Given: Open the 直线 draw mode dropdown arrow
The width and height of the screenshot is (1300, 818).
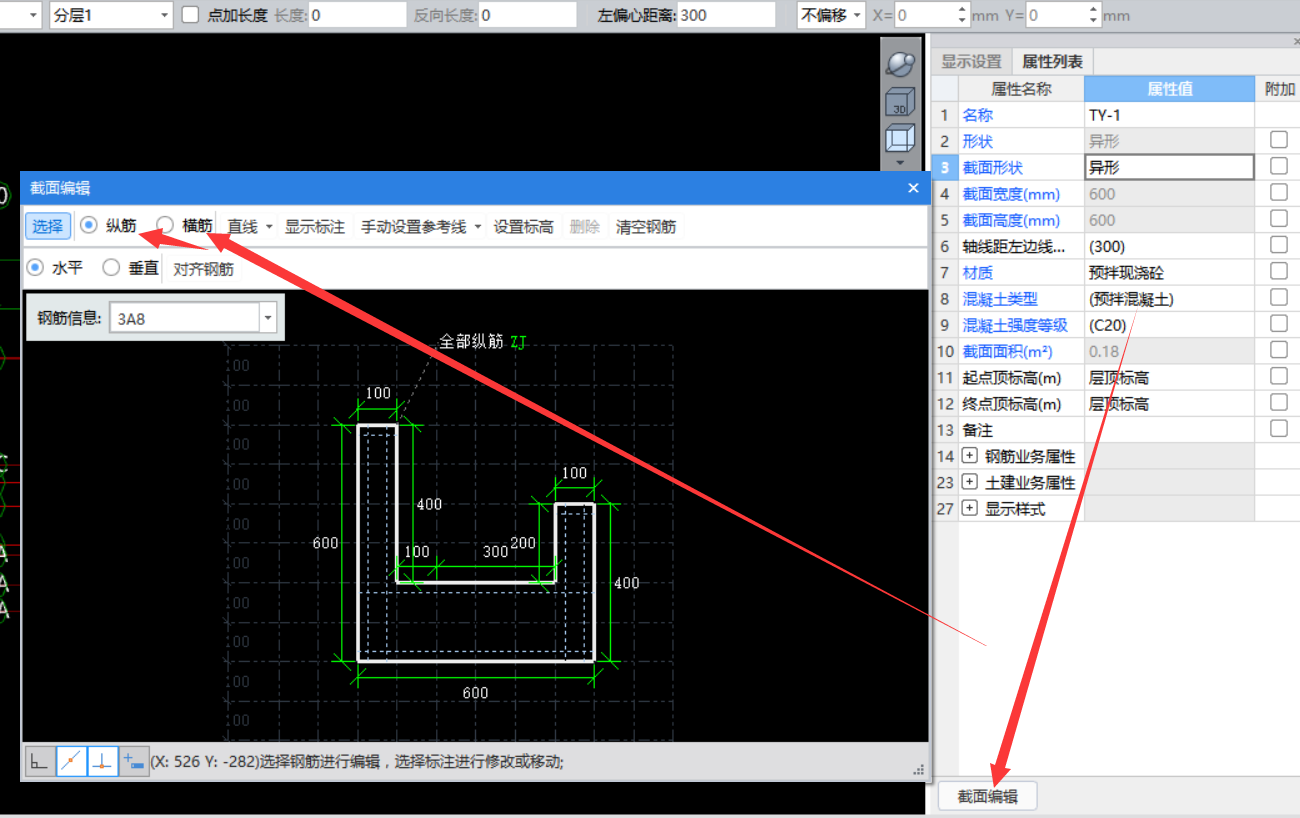Looking at the screenshot, I should point(269,227).
